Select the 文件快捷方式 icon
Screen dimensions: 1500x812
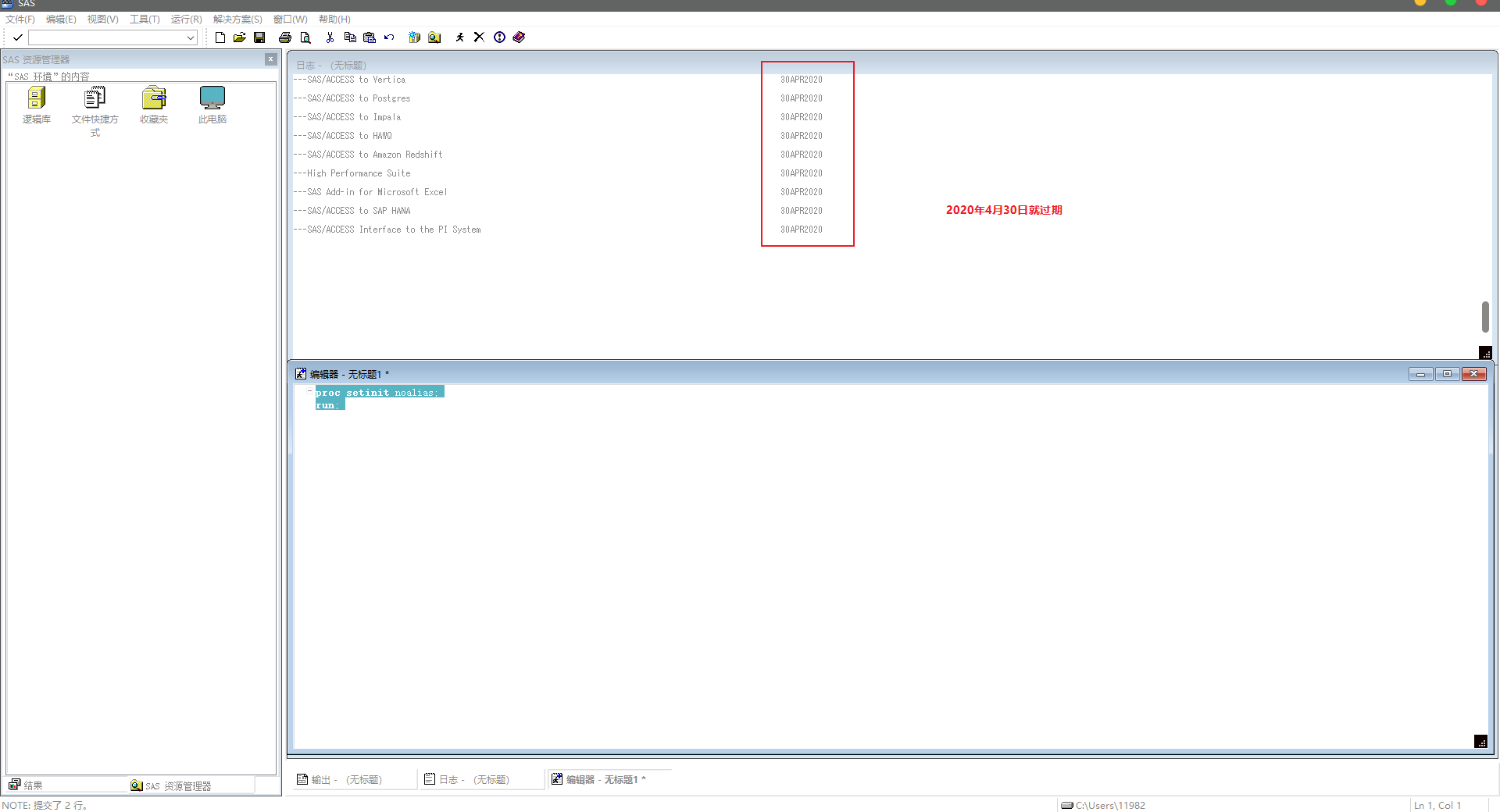(x=95, y=112)
